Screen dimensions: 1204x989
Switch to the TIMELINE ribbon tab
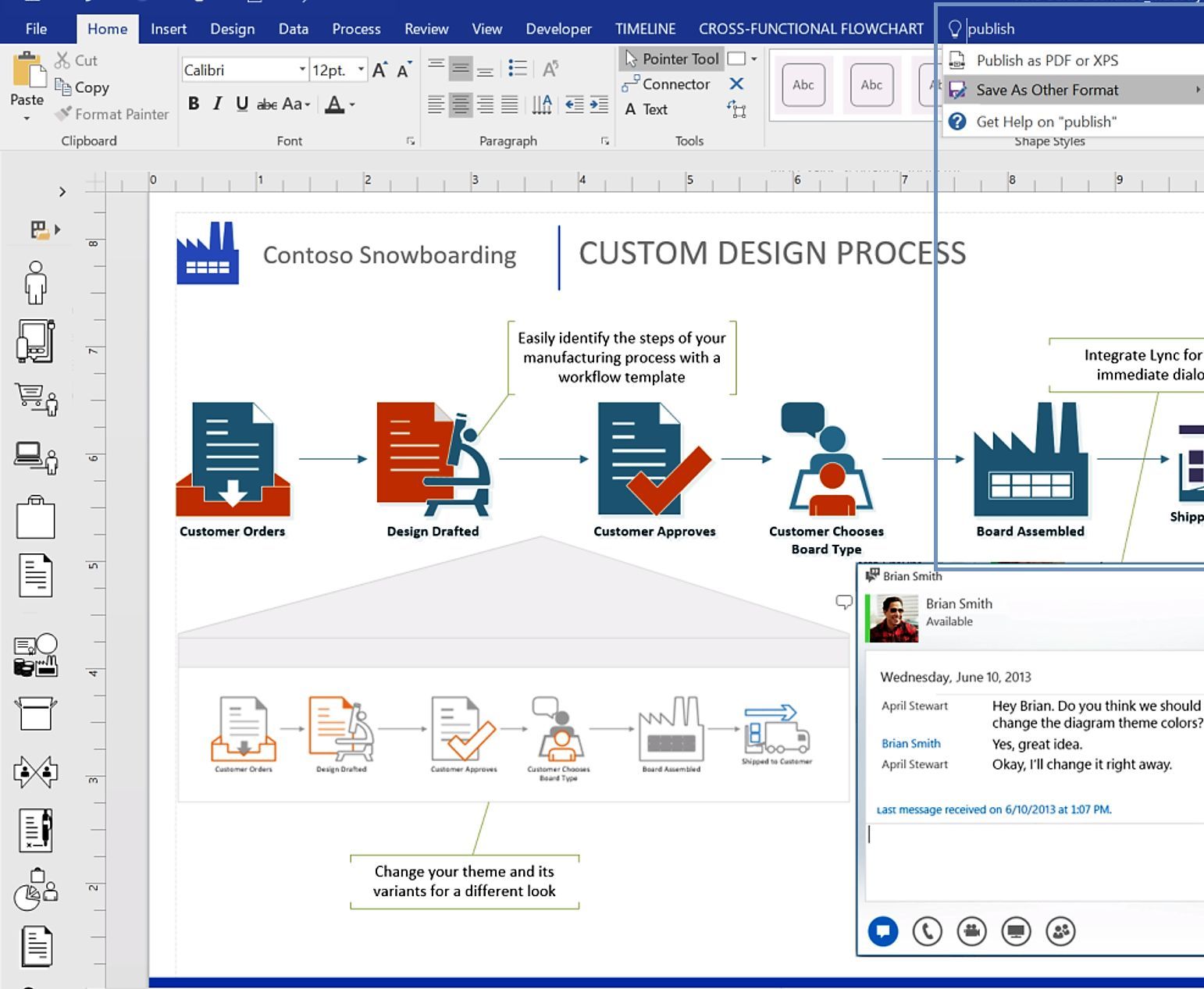coord(645,29)
